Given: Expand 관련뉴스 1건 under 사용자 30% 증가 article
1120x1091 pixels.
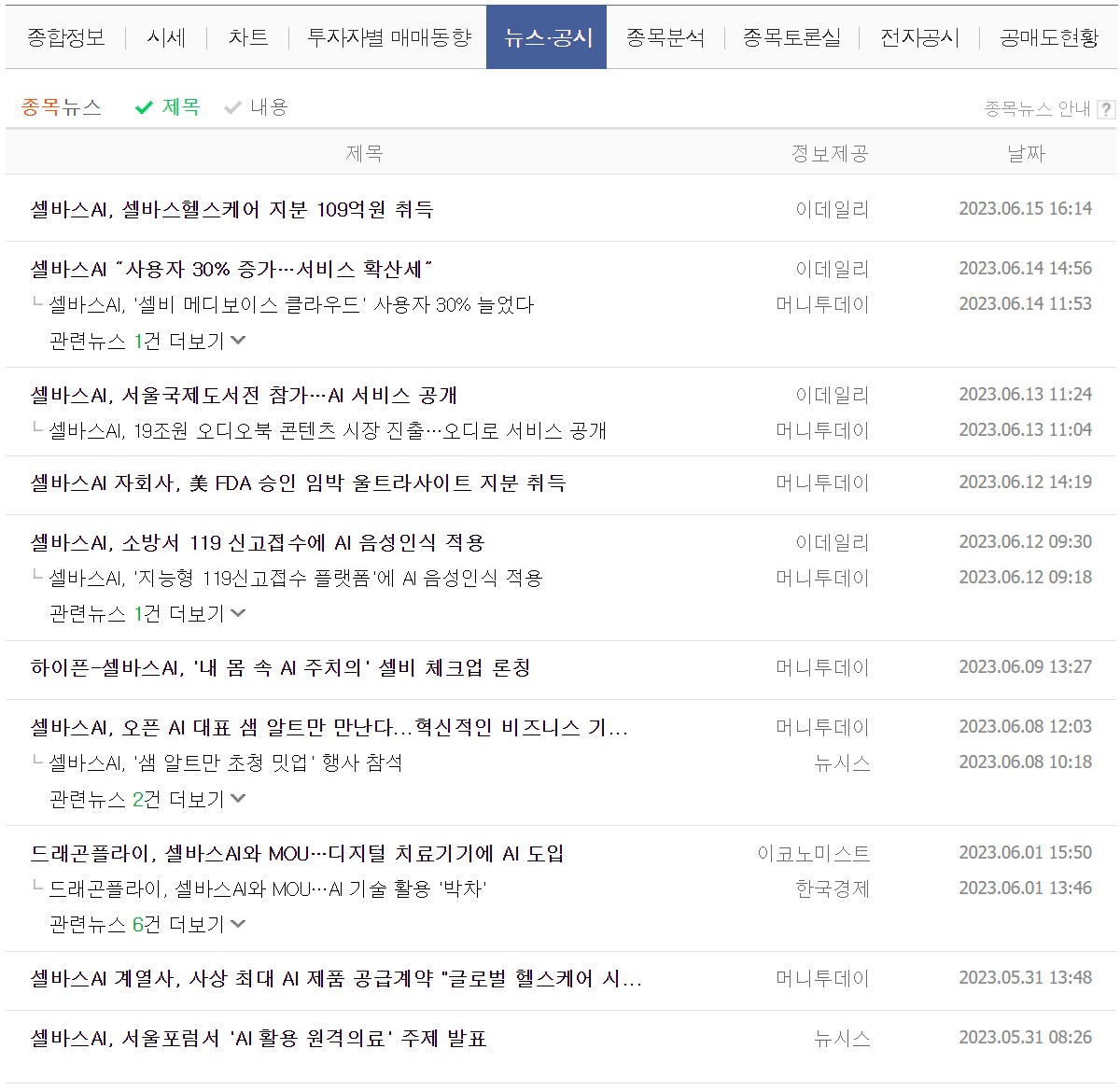Looking at the screenshot, I should (147, 341).
